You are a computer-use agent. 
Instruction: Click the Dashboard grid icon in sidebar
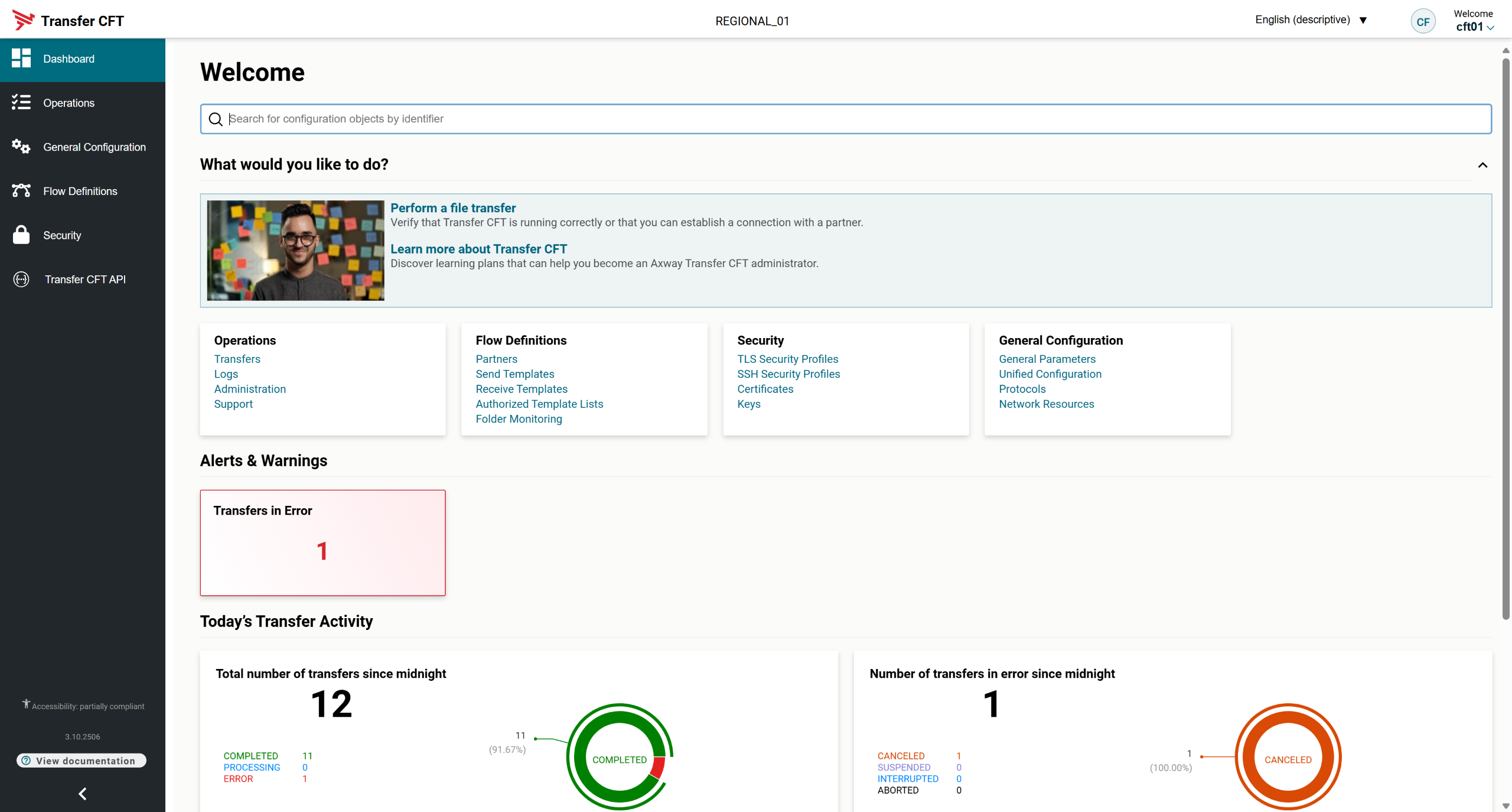pyautogui.click(x=21, y=59)
